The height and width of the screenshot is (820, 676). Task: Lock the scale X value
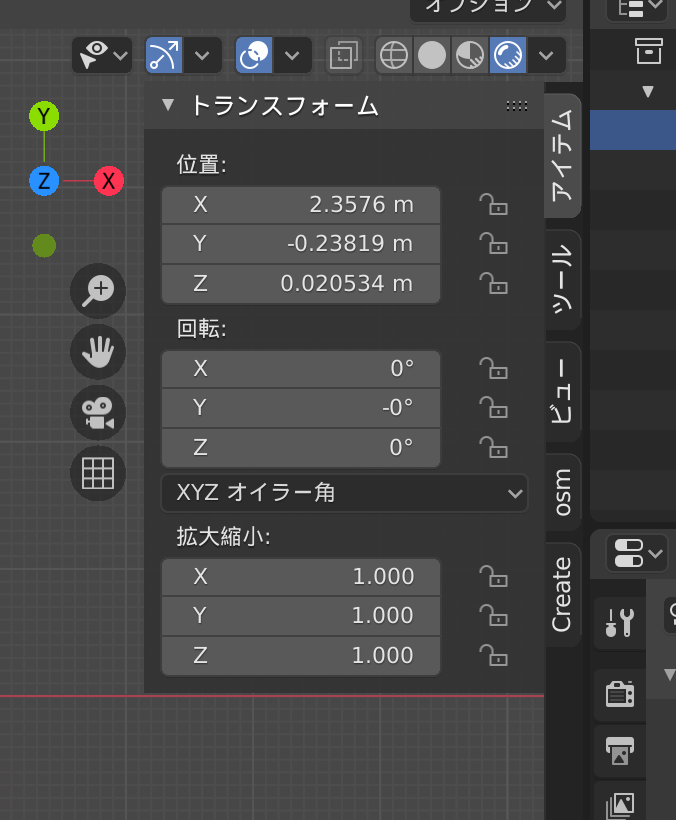493,577
